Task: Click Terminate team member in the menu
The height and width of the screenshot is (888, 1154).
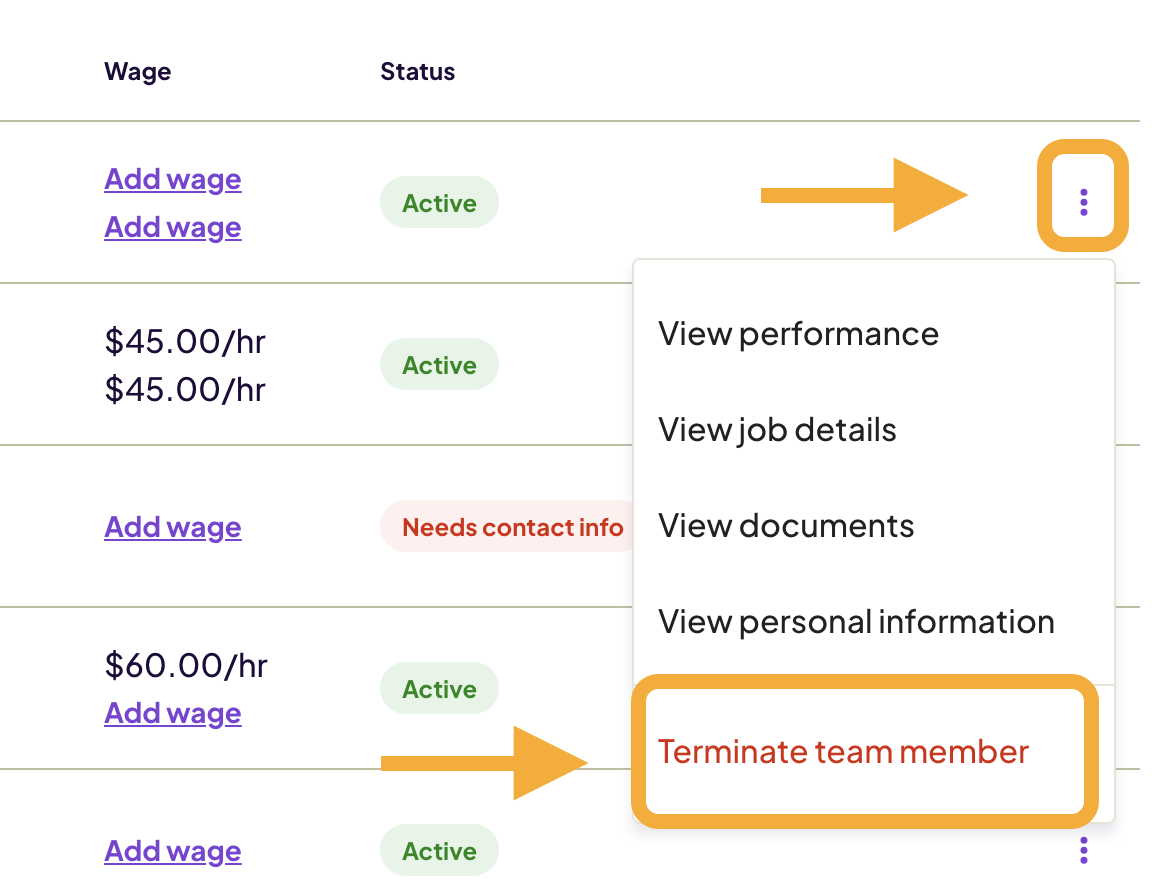Action: (843, 751)
